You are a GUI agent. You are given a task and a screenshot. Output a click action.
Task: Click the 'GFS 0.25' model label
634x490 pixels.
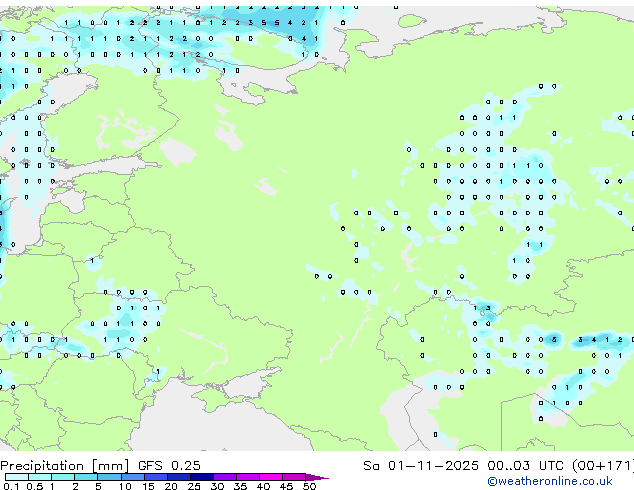point(169,466)
